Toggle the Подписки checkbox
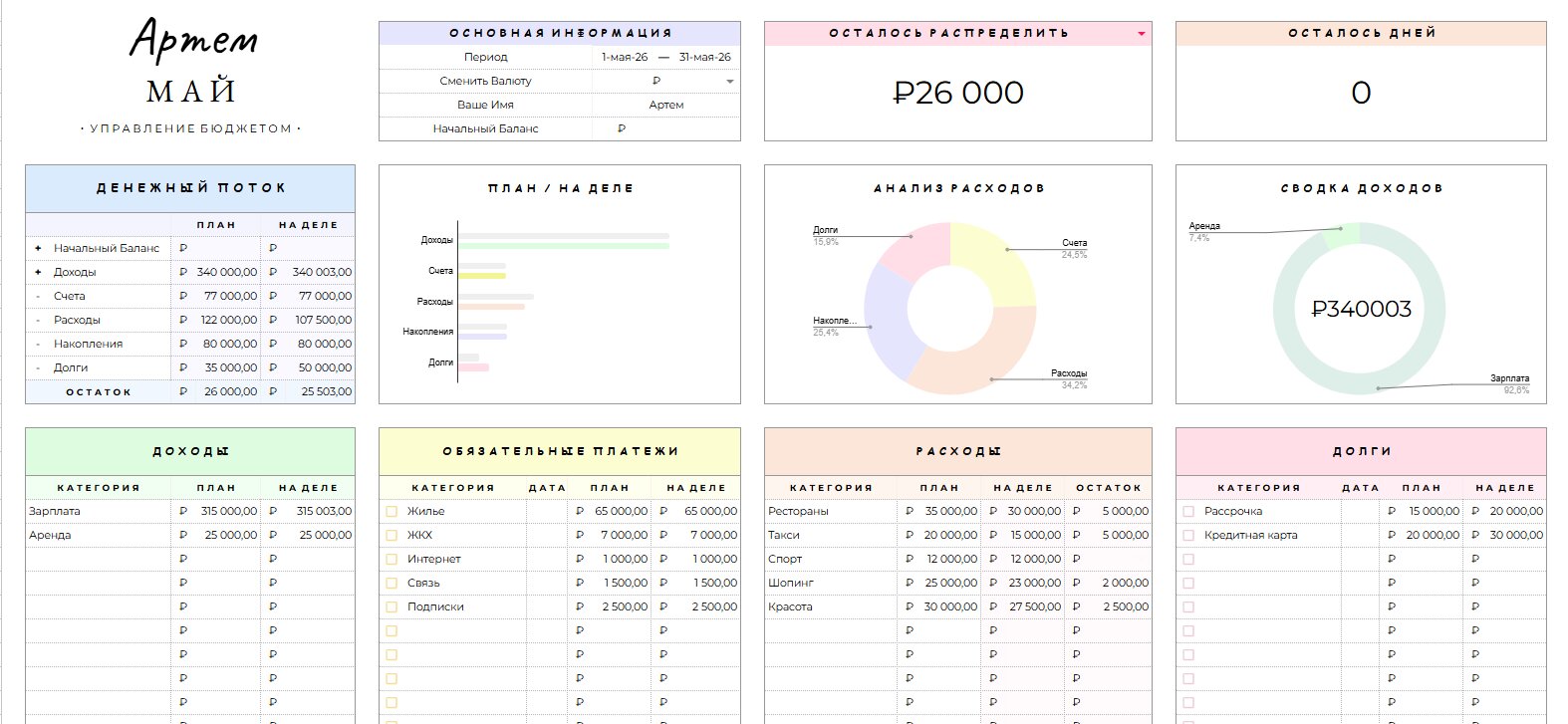1568x724 pixels. pyautogui.click(x=392, y=606)
